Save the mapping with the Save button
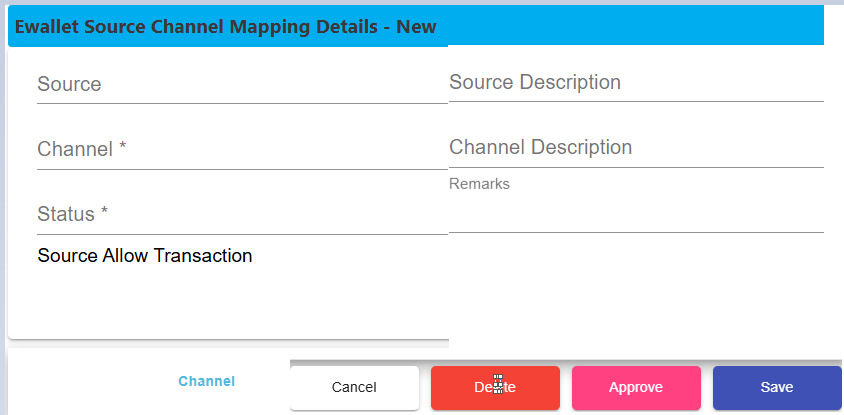 tap(776, 388)
